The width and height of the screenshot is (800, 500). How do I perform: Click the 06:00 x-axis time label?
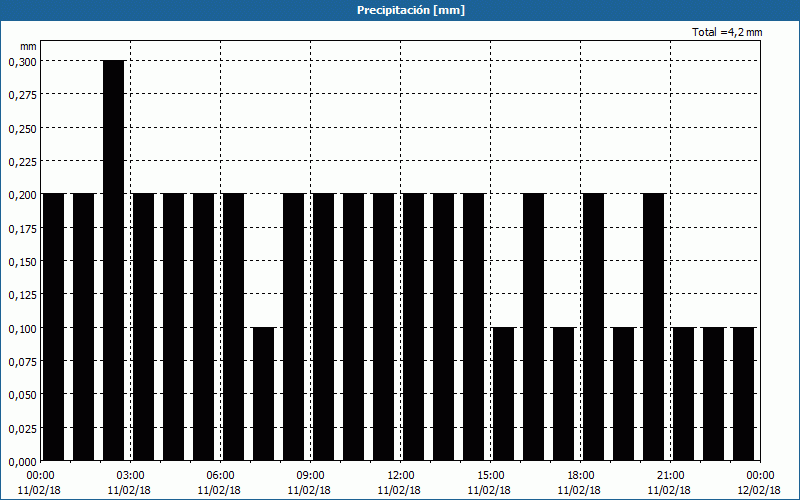220,476
